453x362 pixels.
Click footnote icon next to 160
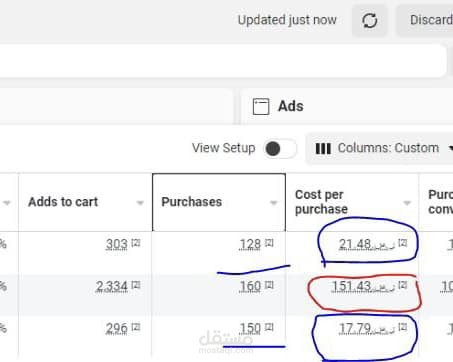click(269, 285)
